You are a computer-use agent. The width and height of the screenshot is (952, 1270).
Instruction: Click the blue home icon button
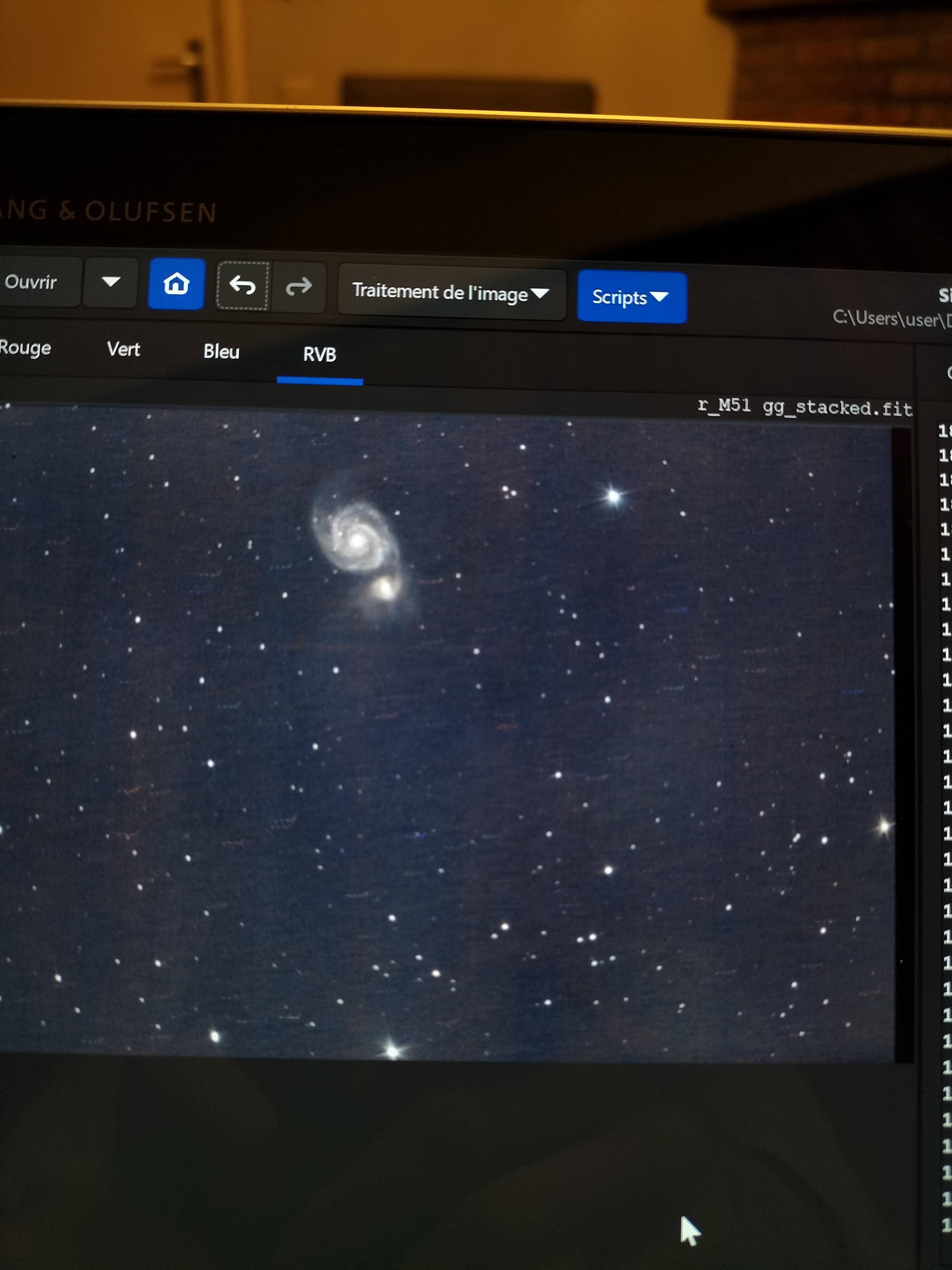click(176, 284)
